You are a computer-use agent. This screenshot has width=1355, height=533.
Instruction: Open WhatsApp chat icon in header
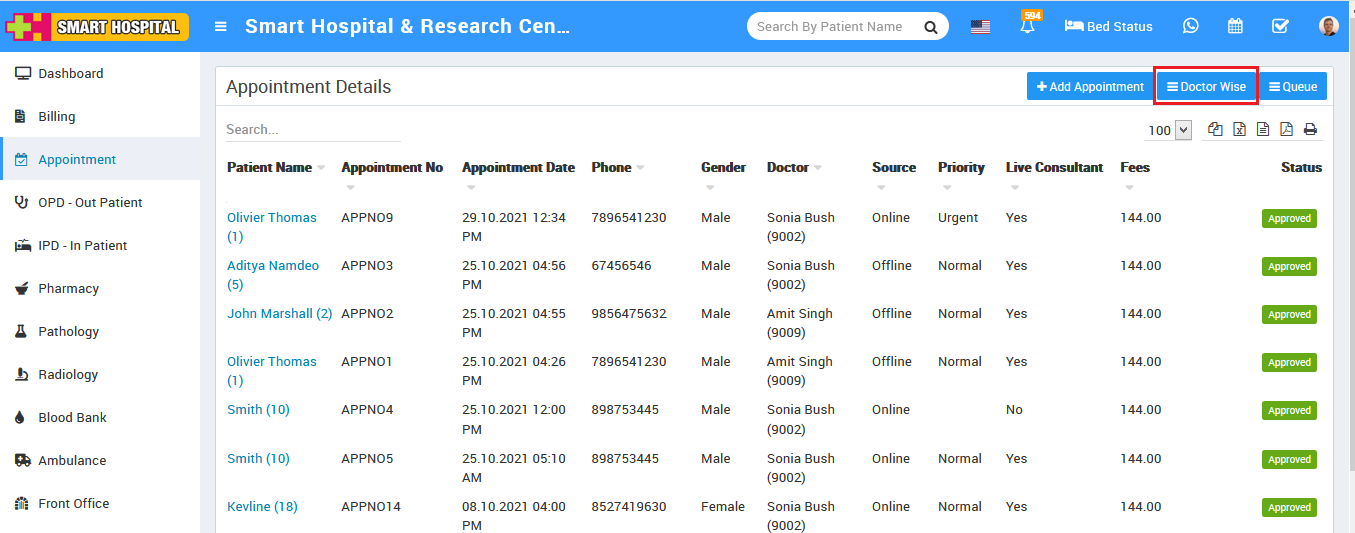pyautogui.click(x=1190, y=27)
